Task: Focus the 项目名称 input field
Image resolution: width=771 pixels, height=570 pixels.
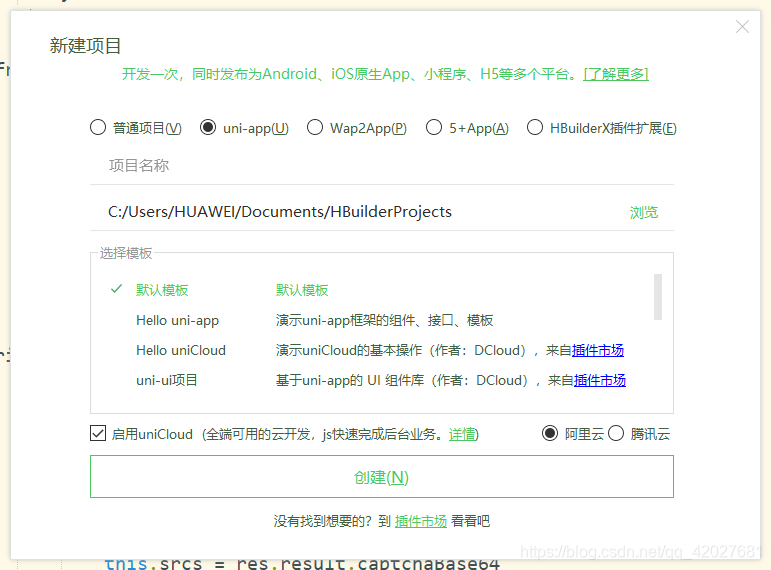Action: (x=382, y=166)
